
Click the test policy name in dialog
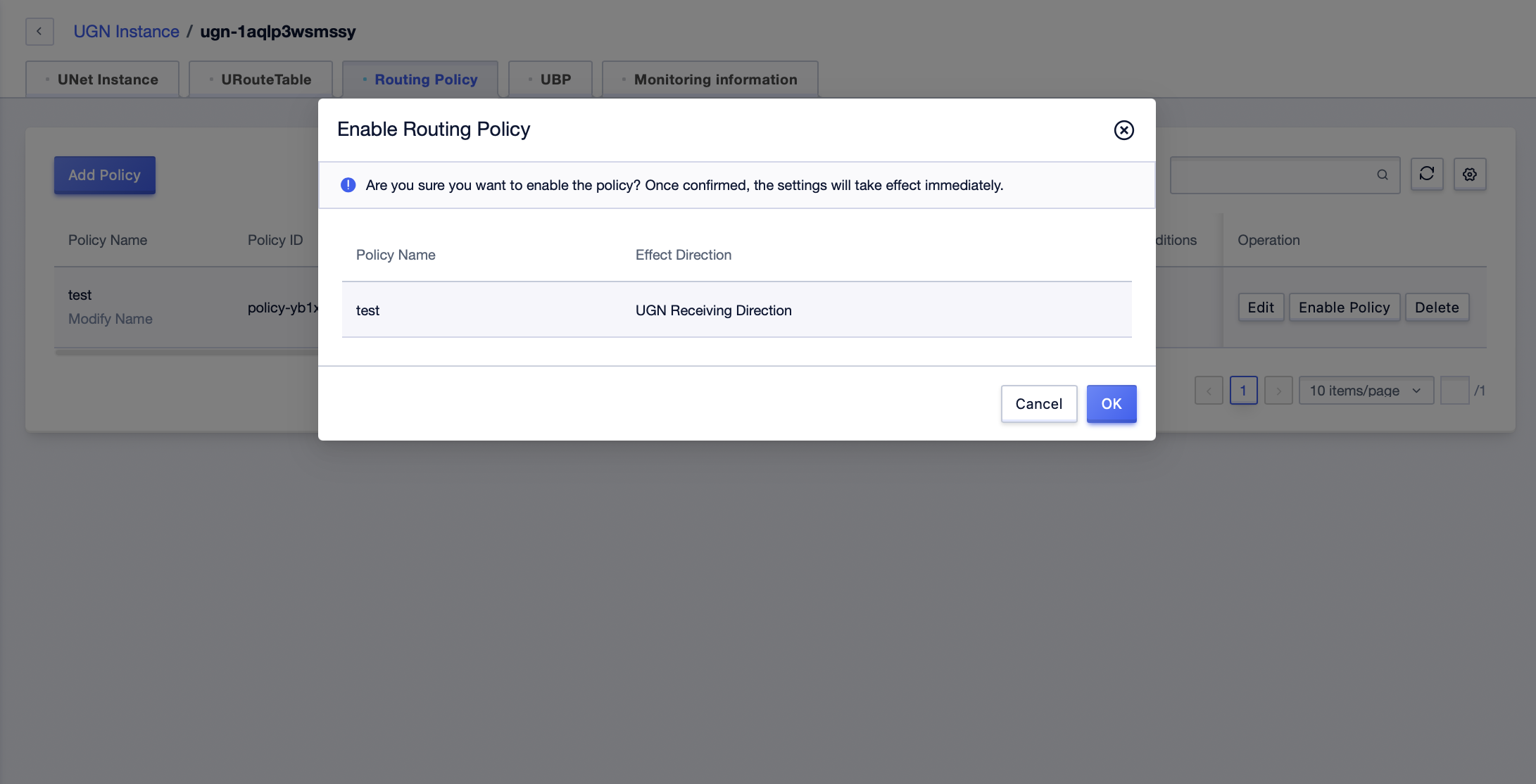pos(367,310)
